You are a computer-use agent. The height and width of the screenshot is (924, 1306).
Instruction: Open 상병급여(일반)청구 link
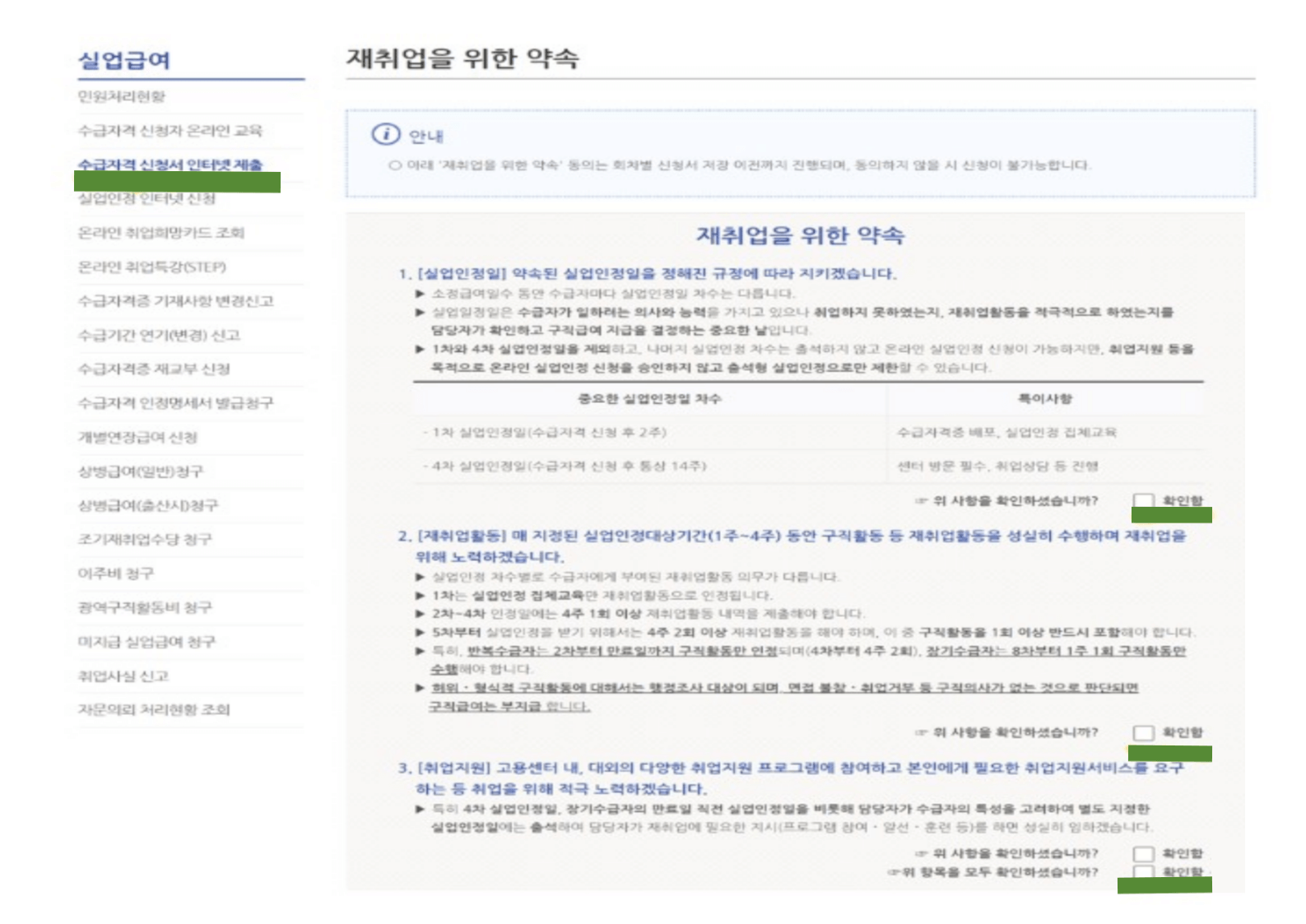pyautogui.click(x=140, y=471)
